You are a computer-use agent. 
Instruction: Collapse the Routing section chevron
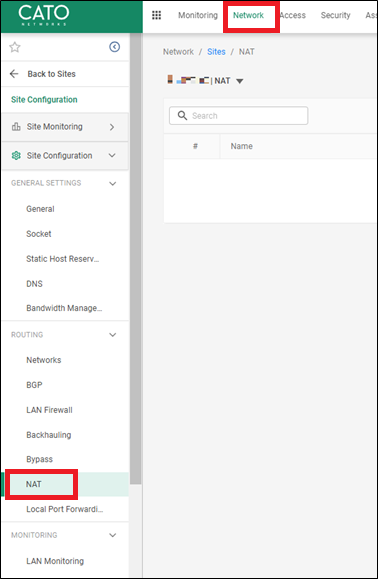(x=113, y=335)
